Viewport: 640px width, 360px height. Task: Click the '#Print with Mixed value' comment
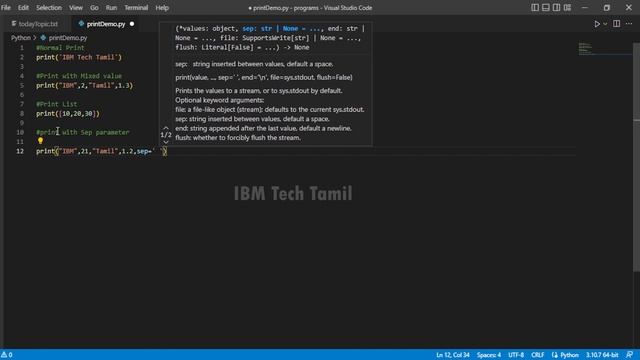[x=79, y=76]
